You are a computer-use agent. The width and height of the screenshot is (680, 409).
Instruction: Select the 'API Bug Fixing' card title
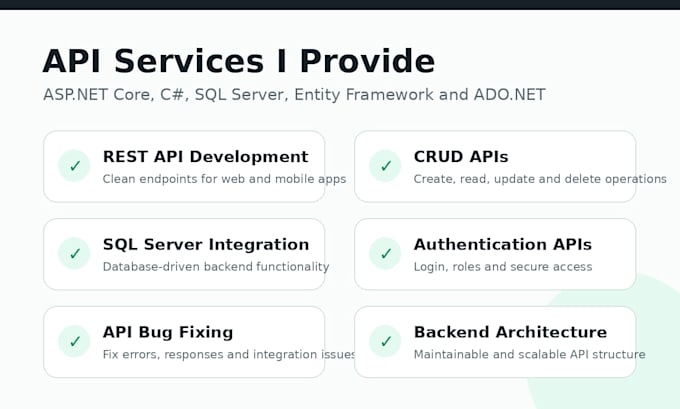[168, 332]
